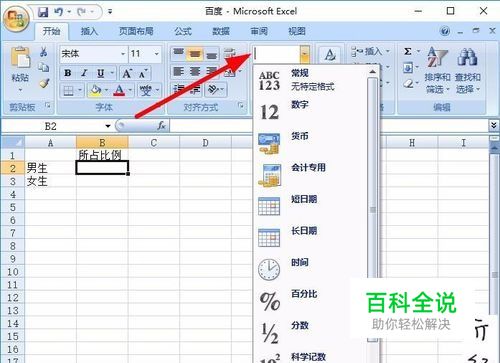This screenshot has height=363, width=500.
Task: Switch to the 插入 ribbon tab
Action: point(89,31)
